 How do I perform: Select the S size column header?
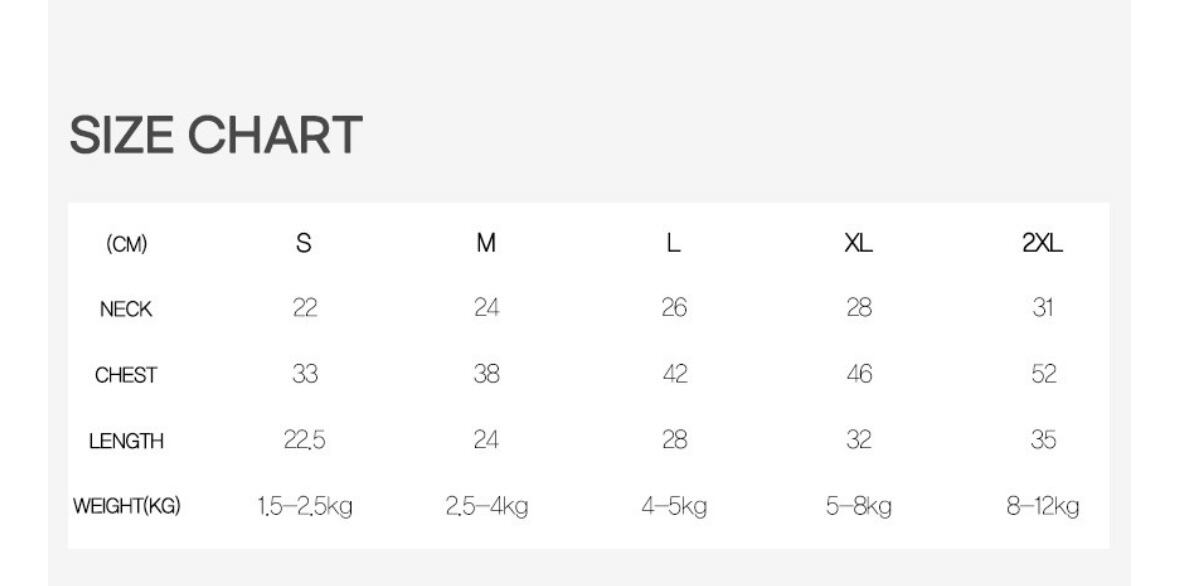pyautogui.click(x=304, y=245)
